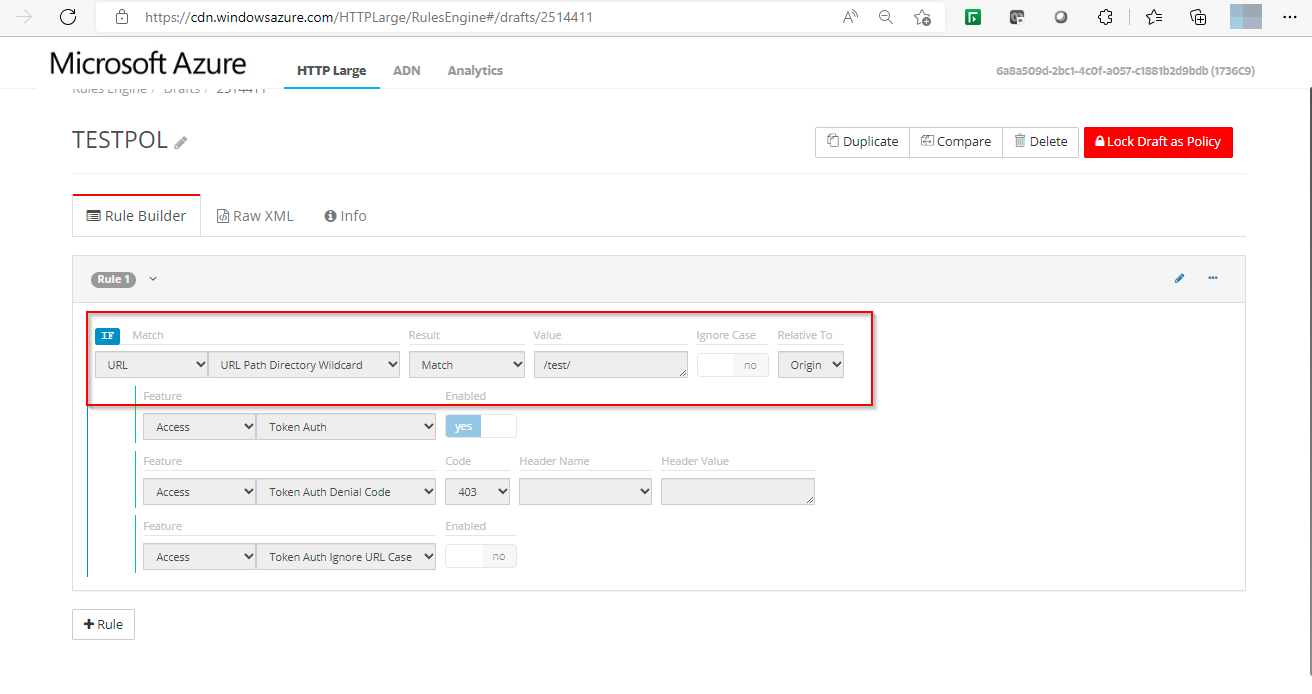Switch to the ADN tab
The width and height of the screenshot is (1312, 694).
point(407,71)
